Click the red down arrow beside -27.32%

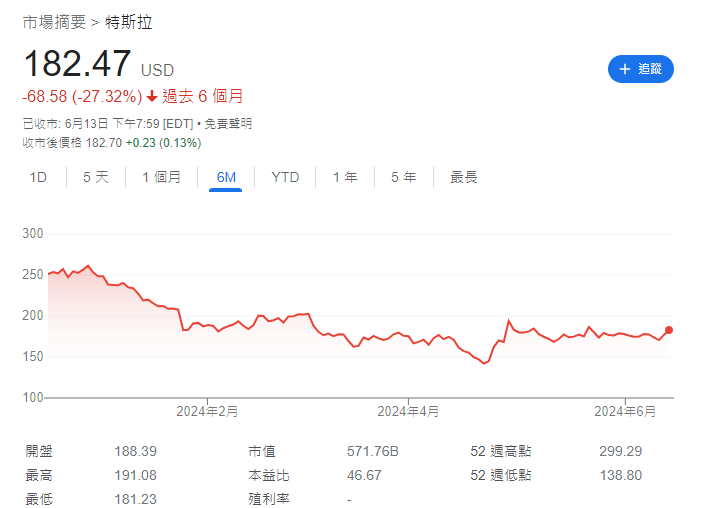tap(151, 97)
